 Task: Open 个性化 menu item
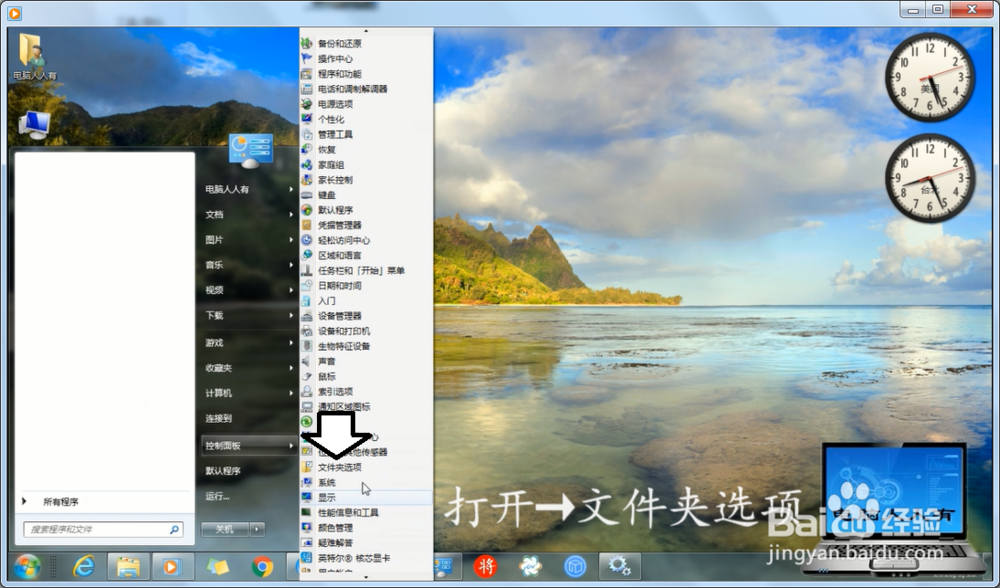(x=331, y=119)
